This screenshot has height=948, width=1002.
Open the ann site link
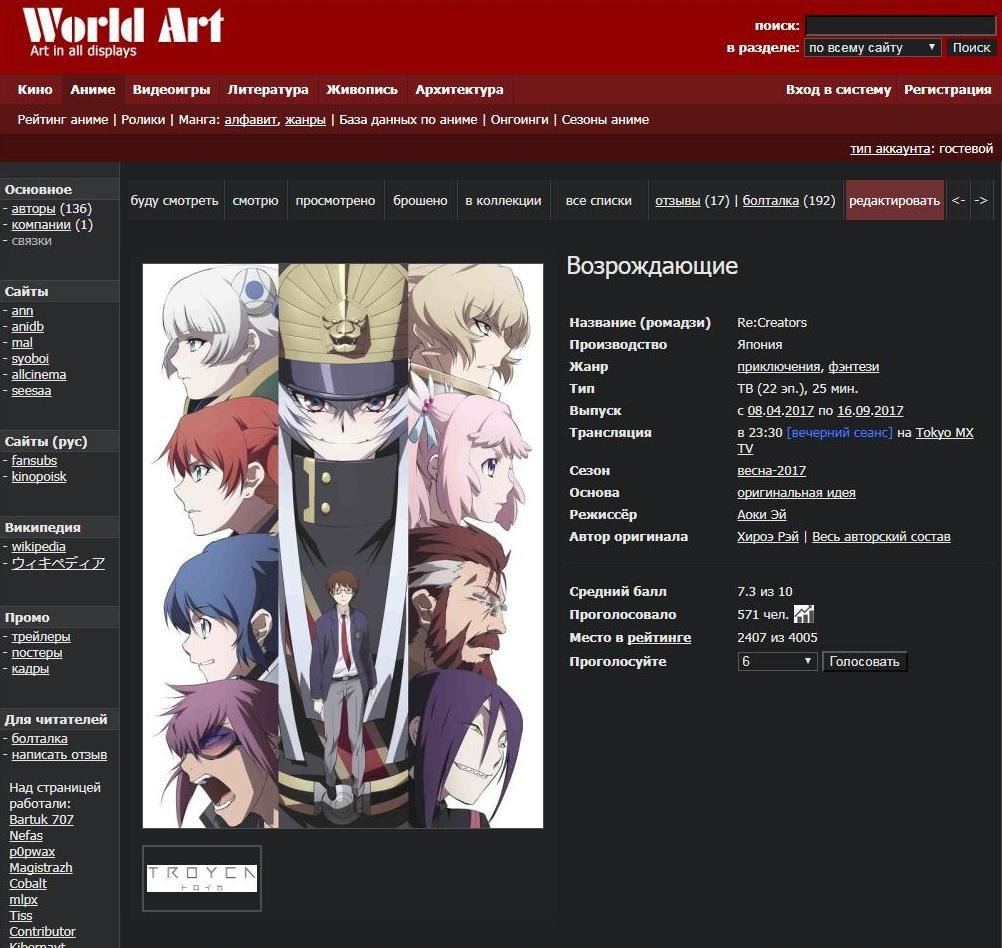pos(22,311)
